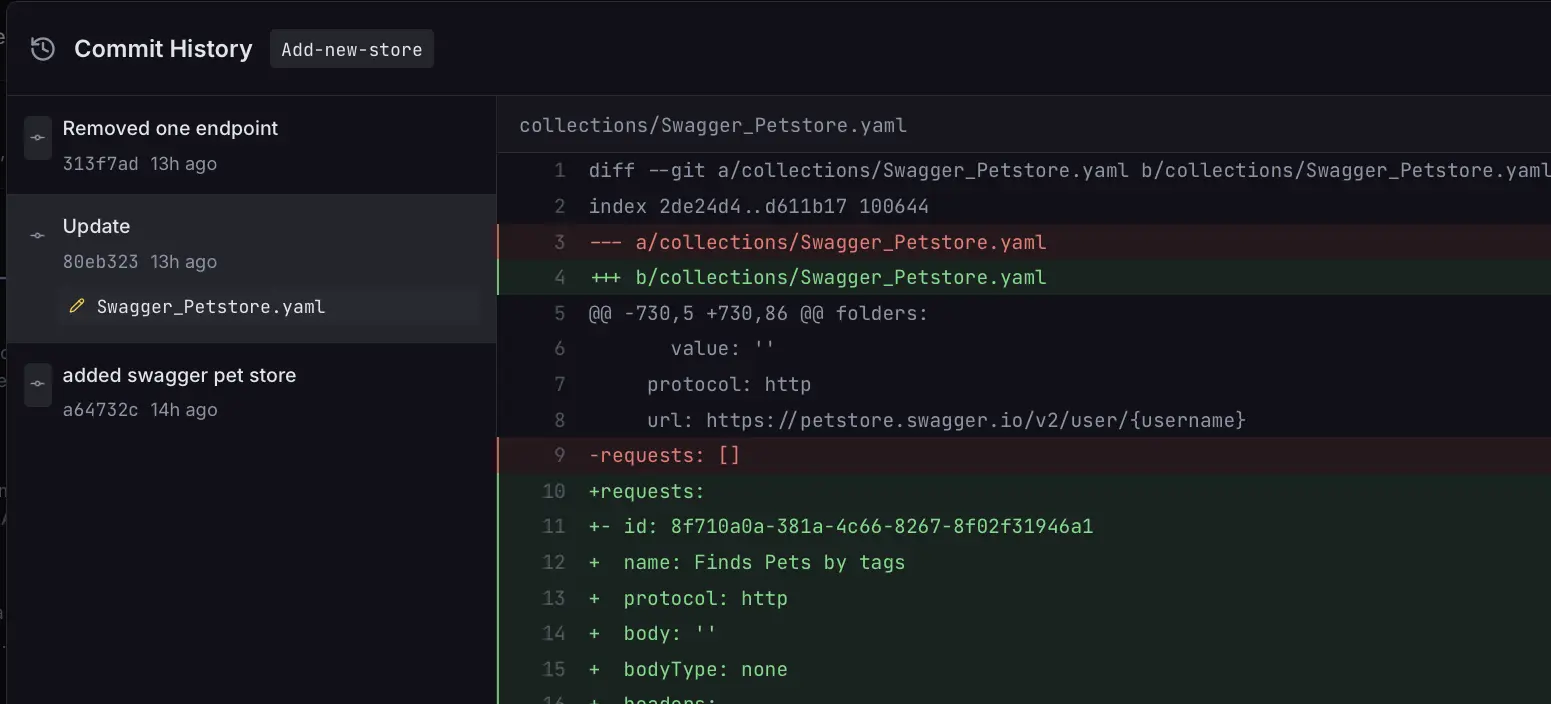
Task: Click commit hash 80eb323
Action: [x=102, y=261]
